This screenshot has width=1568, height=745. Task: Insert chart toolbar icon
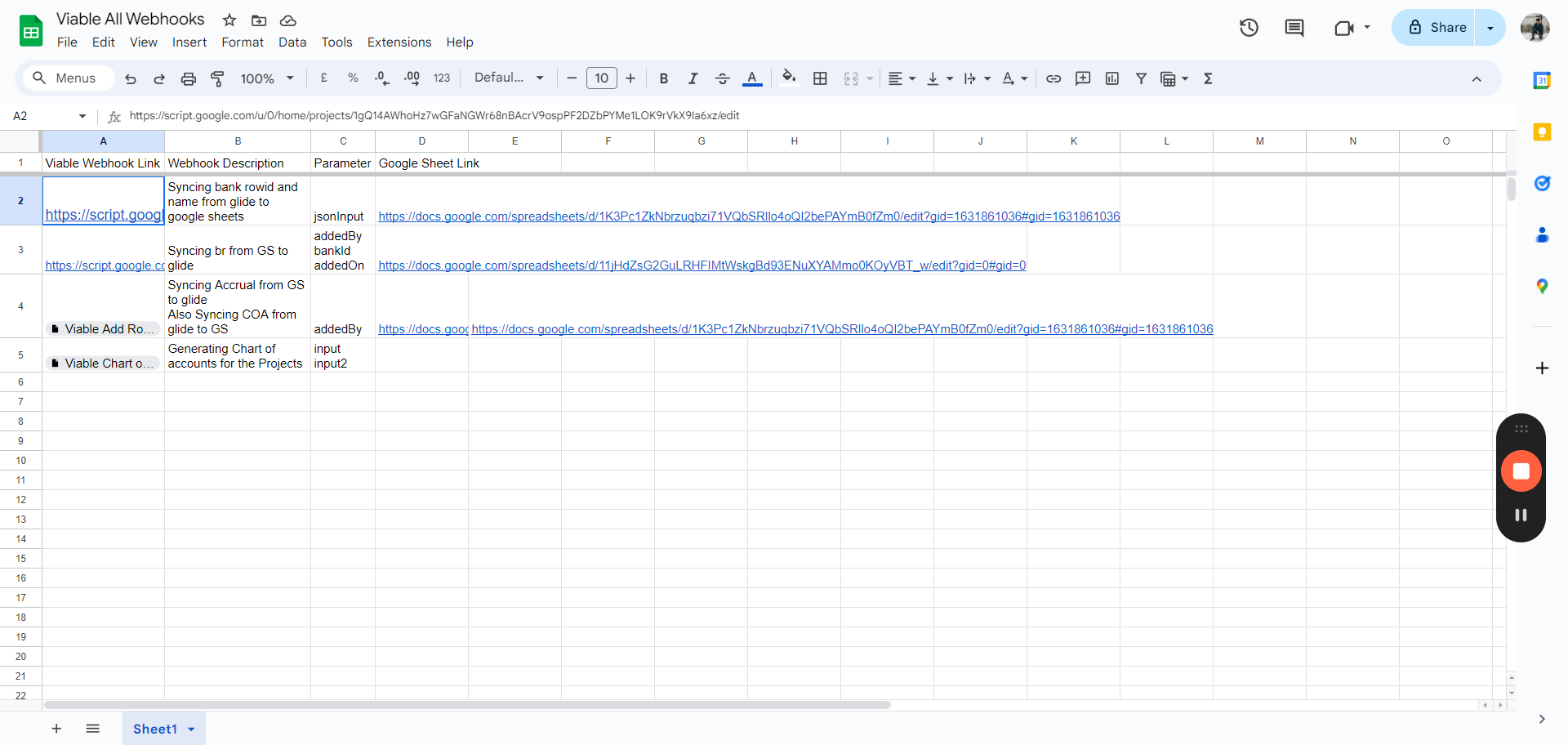point(1111,78)
